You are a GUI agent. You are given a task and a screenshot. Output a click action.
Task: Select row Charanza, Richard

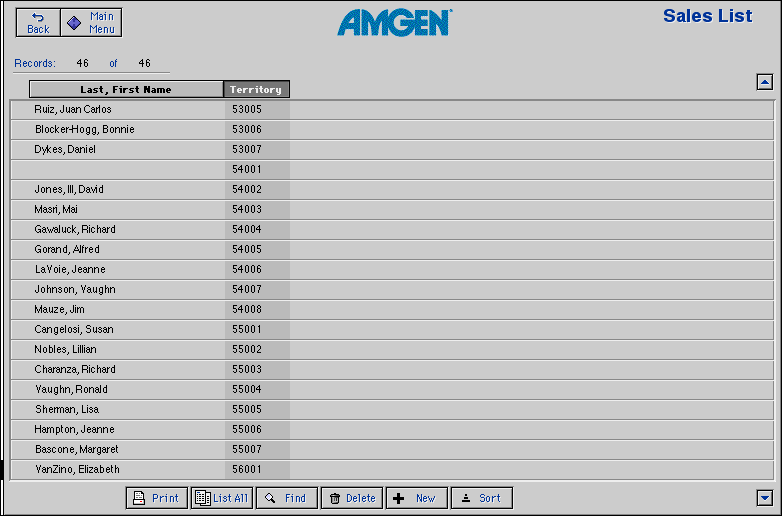click(392, 369)
